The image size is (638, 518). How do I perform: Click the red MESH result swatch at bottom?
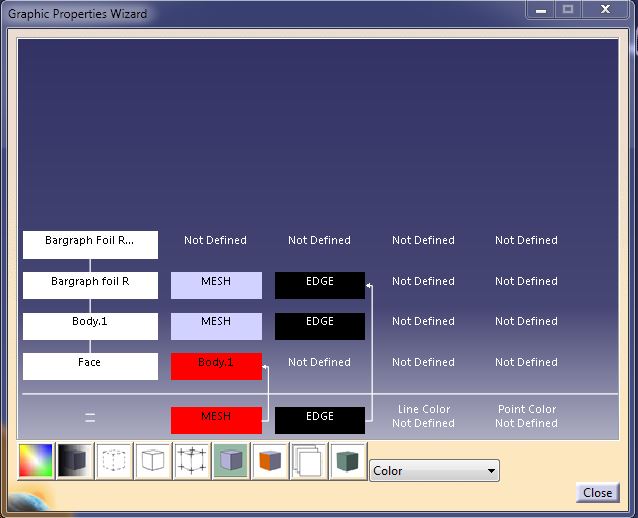[x=216, y=420]
